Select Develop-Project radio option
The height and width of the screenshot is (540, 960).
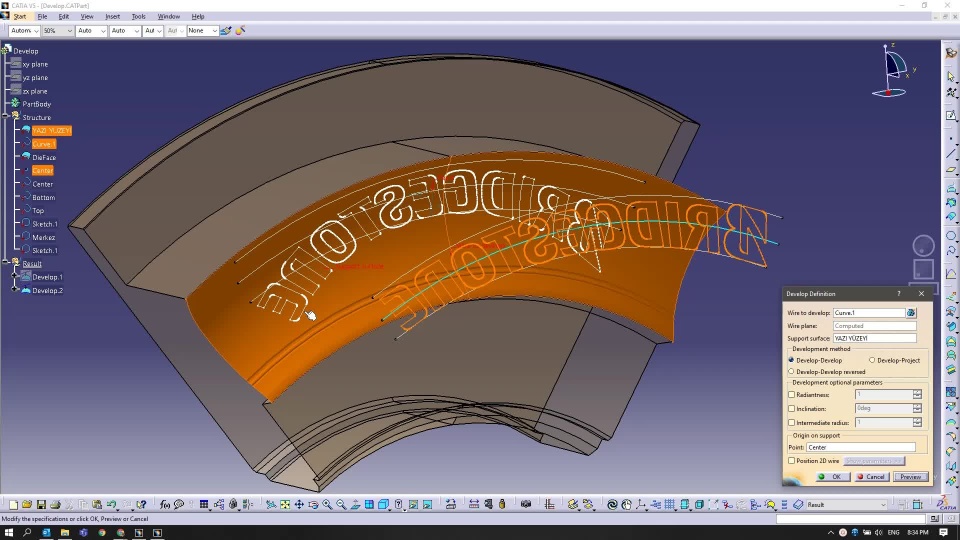[894, 361]
